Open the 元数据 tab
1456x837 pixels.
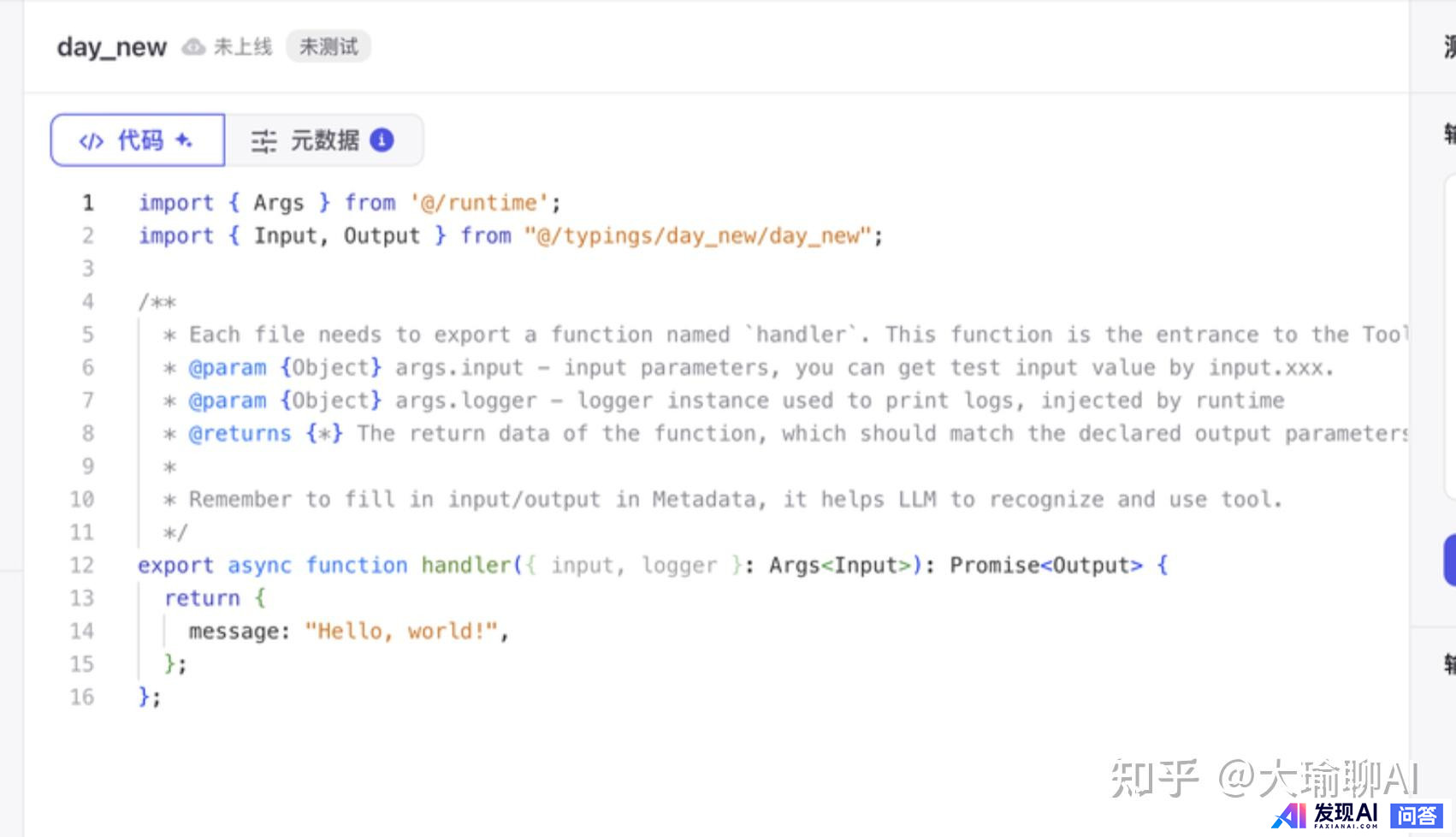(324, 139)
